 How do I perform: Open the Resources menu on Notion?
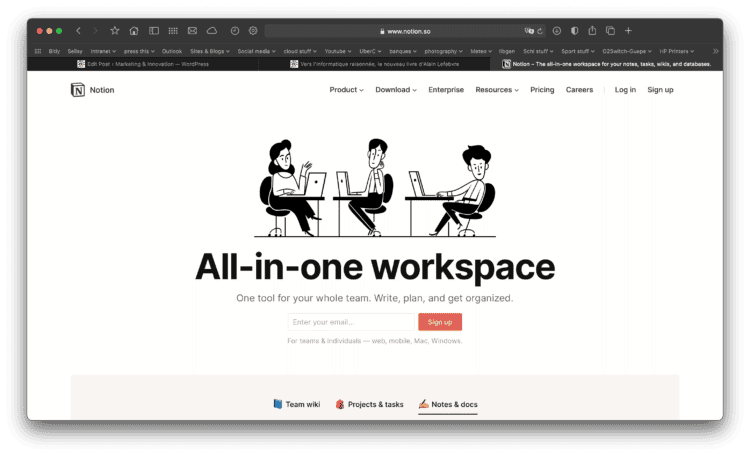497,89
